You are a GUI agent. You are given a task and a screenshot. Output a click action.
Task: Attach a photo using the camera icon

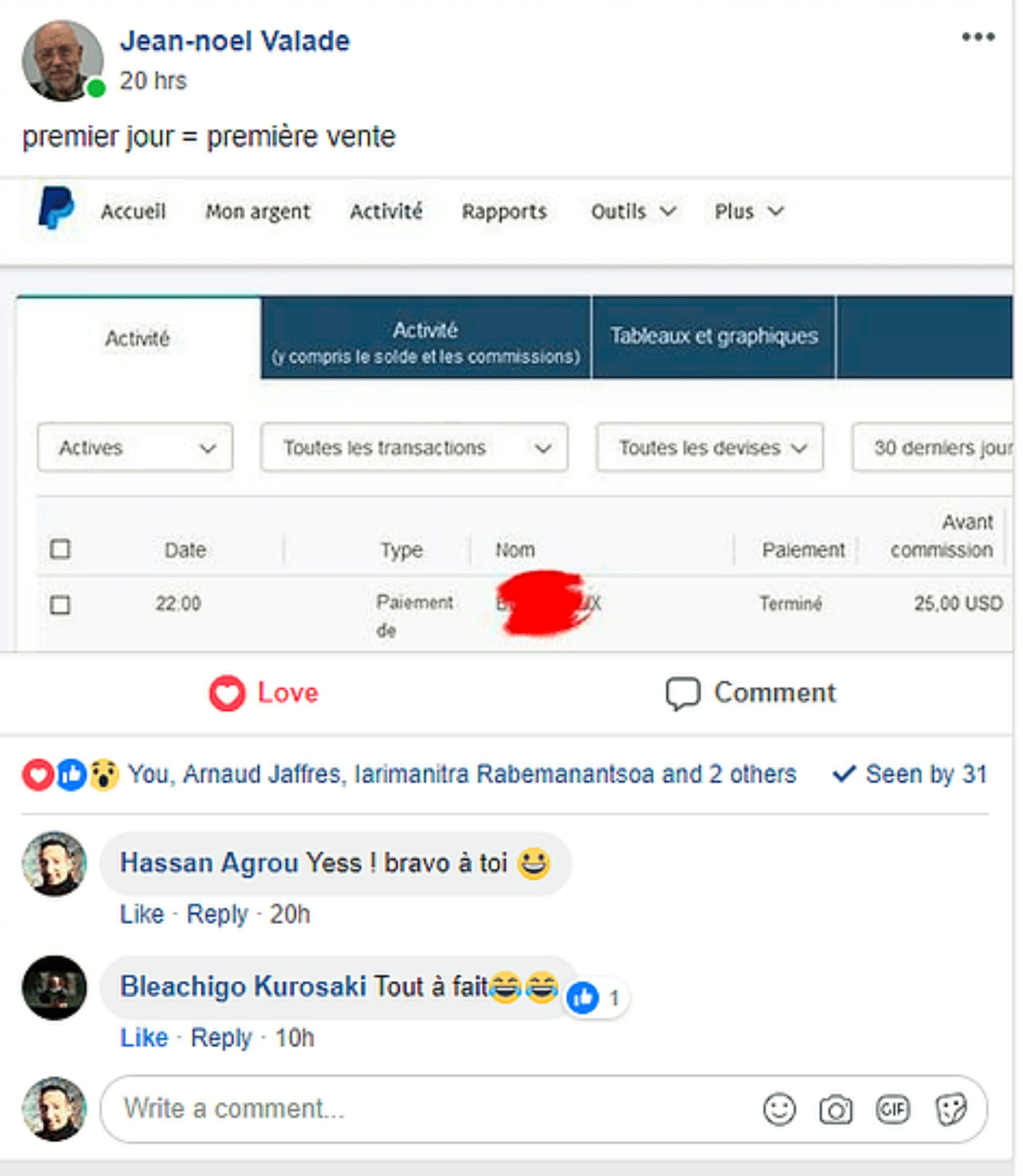pyautogui.click(x=835, y=1110)
